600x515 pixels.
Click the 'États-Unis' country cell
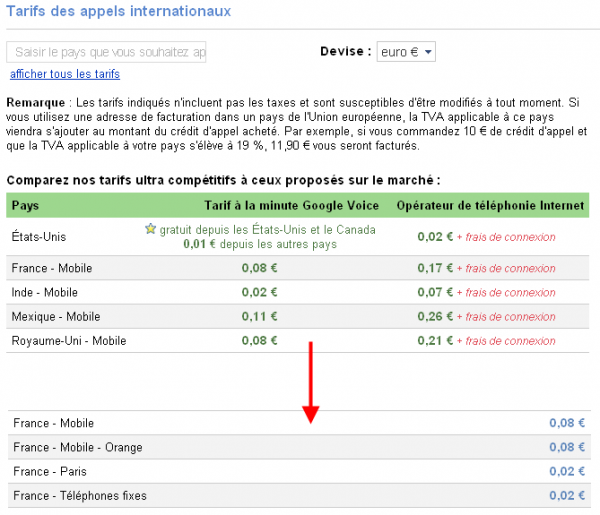tap(39, 236)
